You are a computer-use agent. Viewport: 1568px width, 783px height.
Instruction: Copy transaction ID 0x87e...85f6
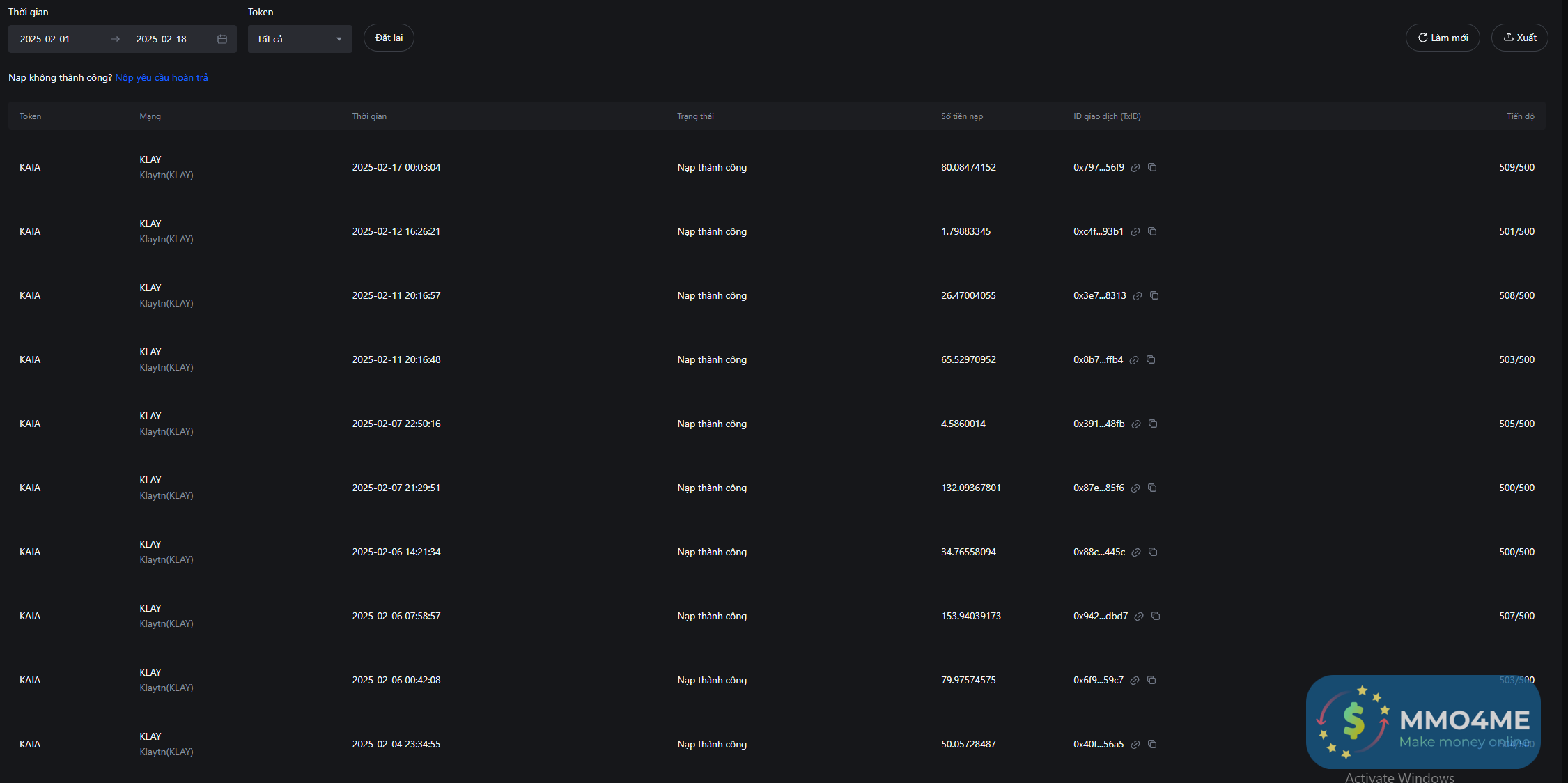[1152, 488]
